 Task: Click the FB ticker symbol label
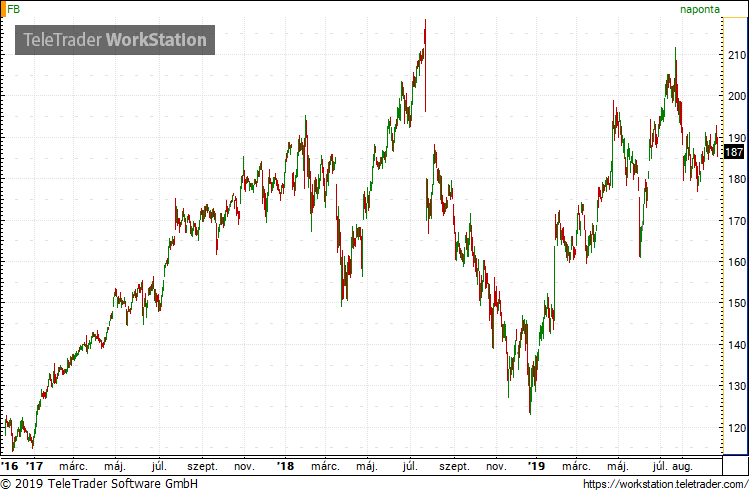tap(13, 9)
